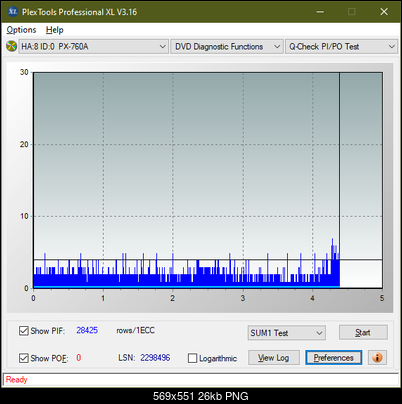The height and width of the screenshot is (404, 402).
Task: Open the Options menu
Action: click(x=21, y=30)
